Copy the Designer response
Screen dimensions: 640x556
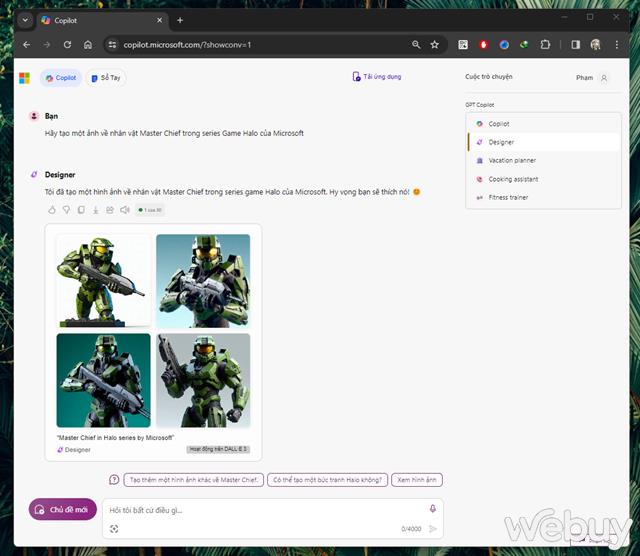click(x=81, y=210)
